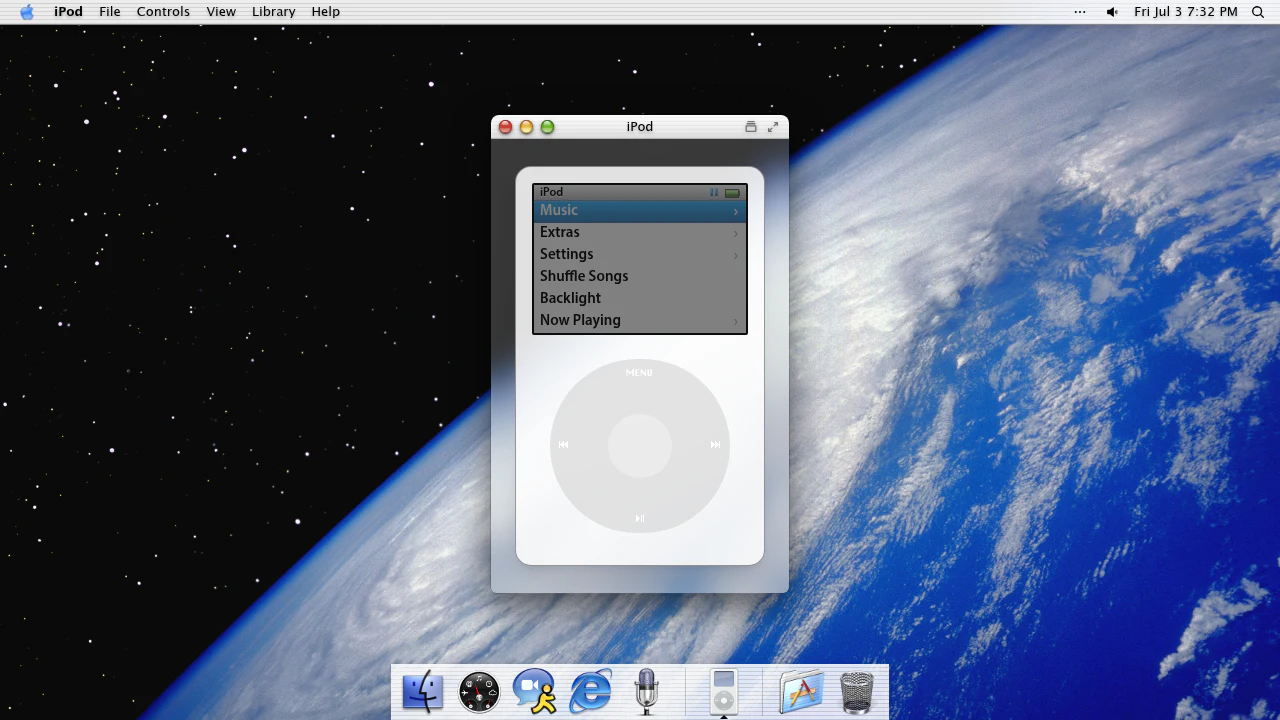Viewport: 1280px width, 720px height.
Task: Select Shuffle Songs on iPod screen
Action: pos(640,276)
